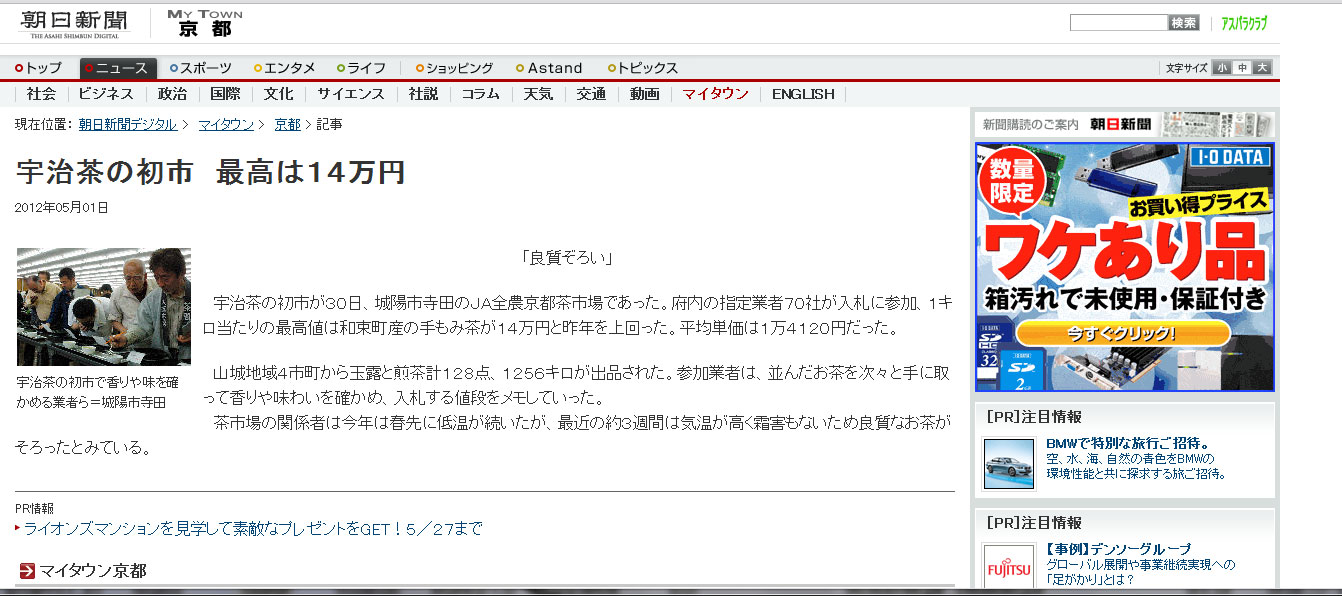Viewport: 1342px width, 596px height.
Task: Select the ニュース main tab
Action: 118,68
